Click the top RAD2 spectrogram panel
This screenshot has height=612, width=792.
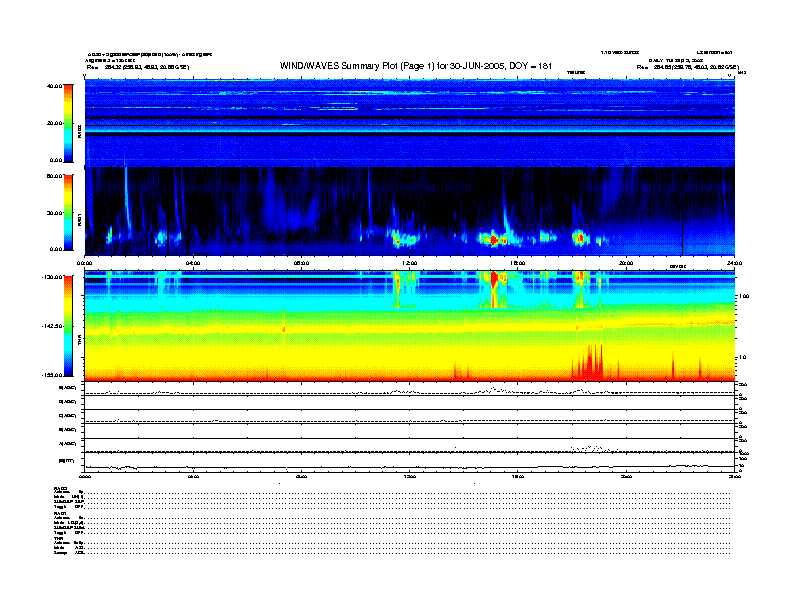(x=410, y=123)
